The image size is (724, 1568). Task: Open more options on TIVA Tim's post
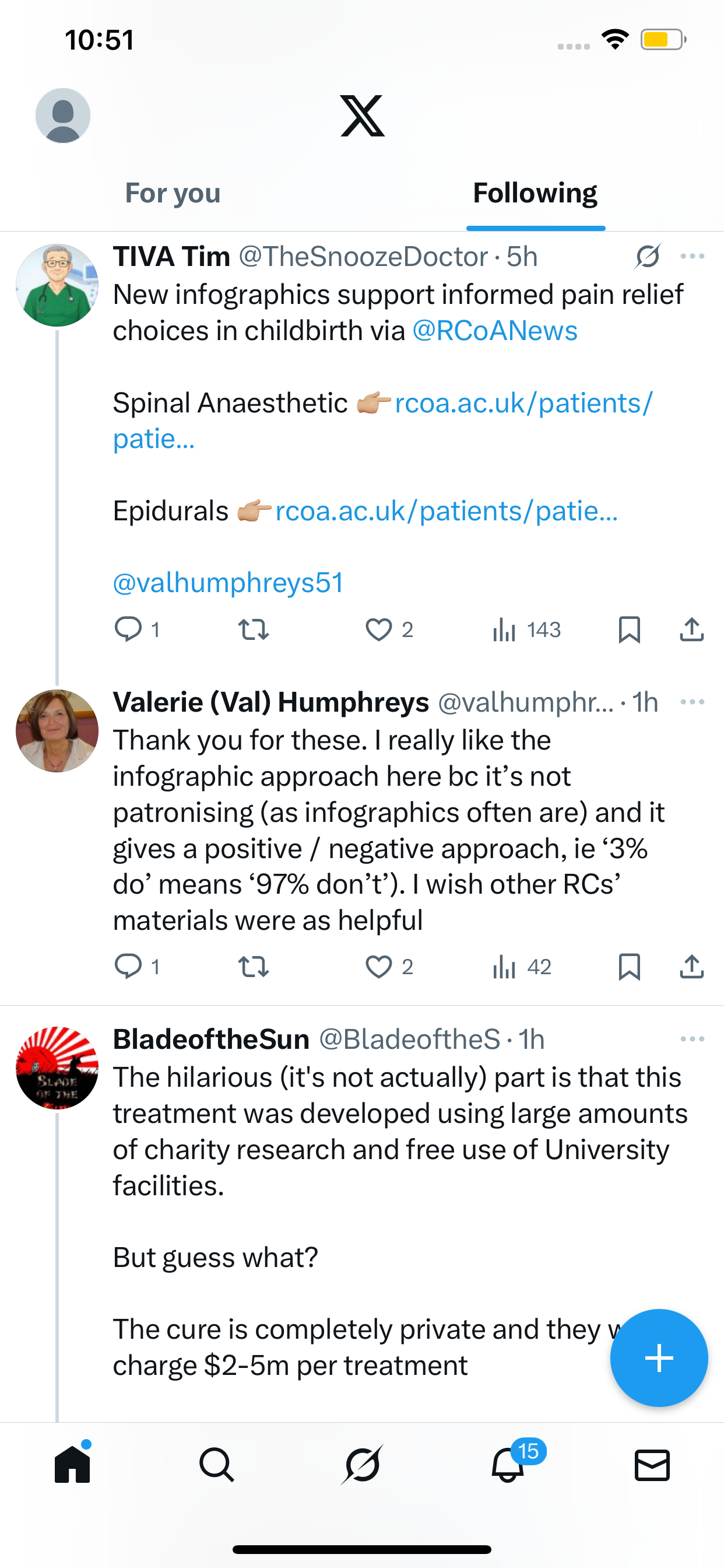point(693,256)
